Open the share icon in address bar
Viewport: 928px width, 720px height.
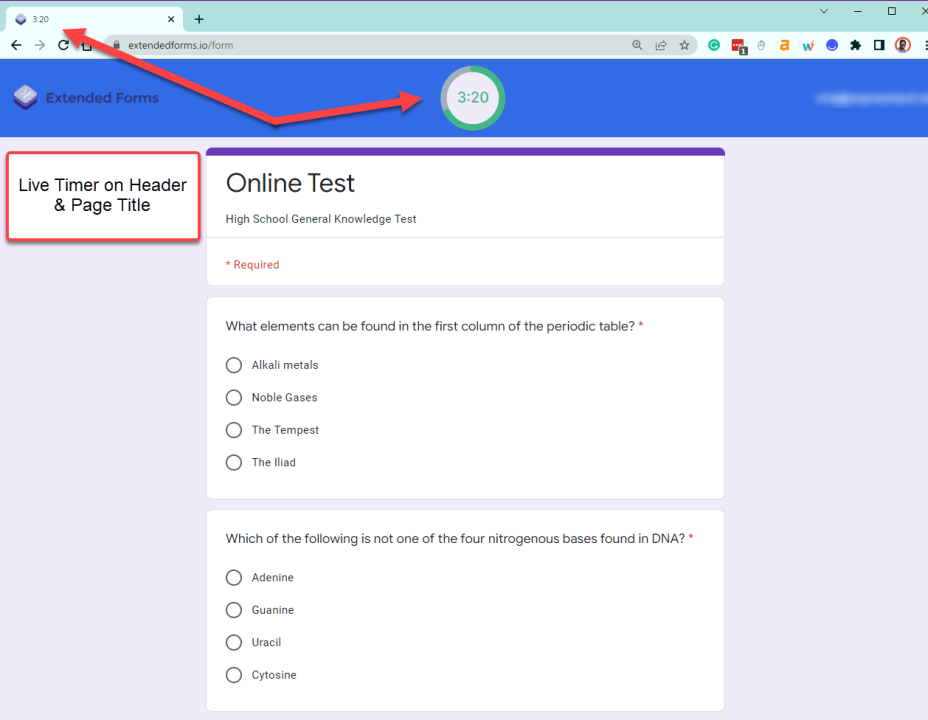[662, 45]
